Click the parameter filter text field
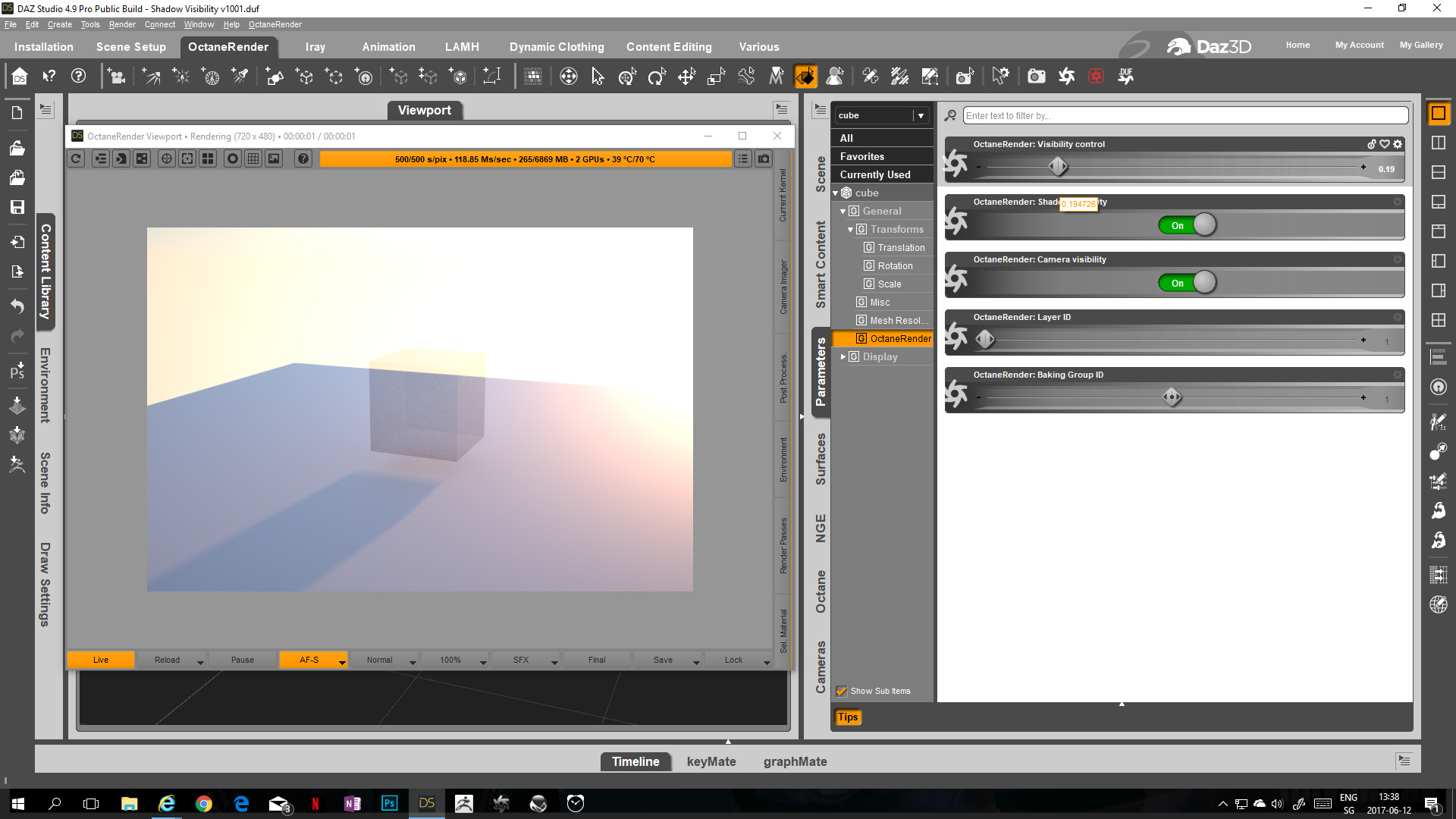This screenshot has height=819, width=1456. (x=1185, y=115)
